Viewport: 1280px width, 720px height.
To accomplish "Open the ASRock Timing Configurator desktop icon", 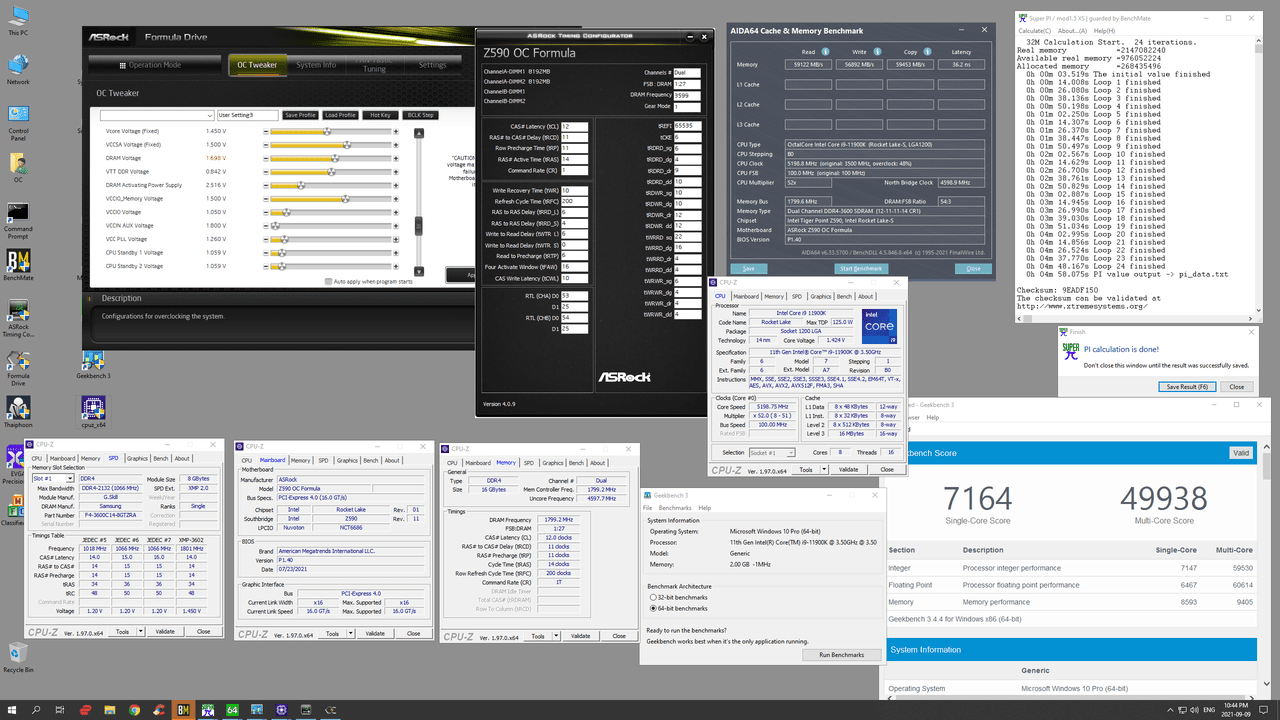I will (x=18, y=317).
